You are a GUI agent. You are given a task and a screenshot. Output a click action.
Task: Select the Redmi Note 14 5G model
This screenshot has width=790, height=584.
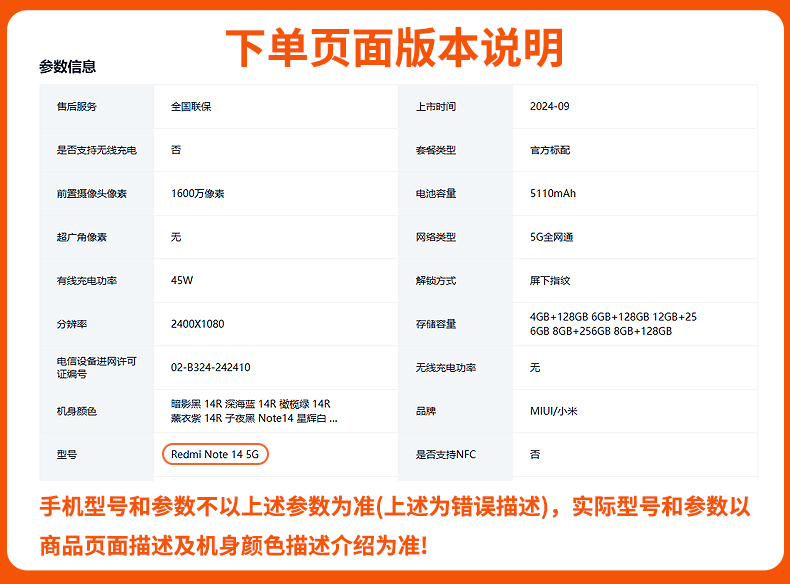[x=215, y=454]
